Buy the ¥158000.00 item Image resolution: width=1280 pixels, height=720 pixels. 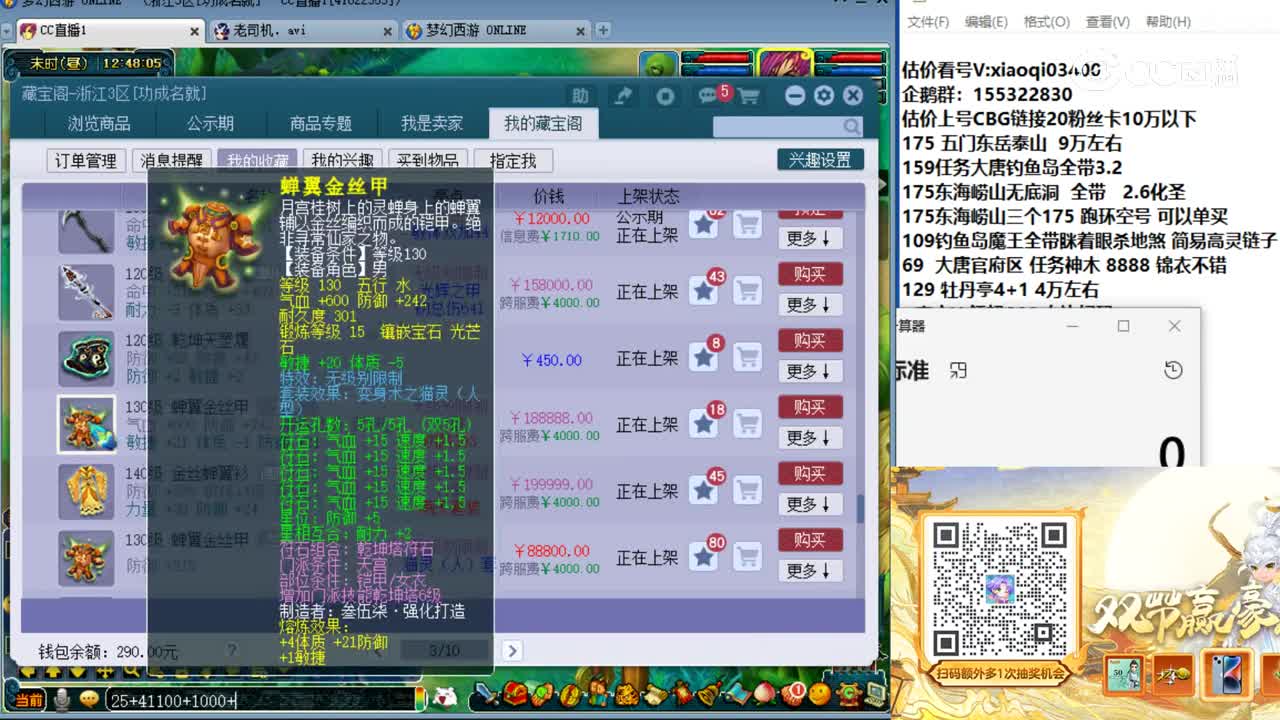tap(810, 274)
